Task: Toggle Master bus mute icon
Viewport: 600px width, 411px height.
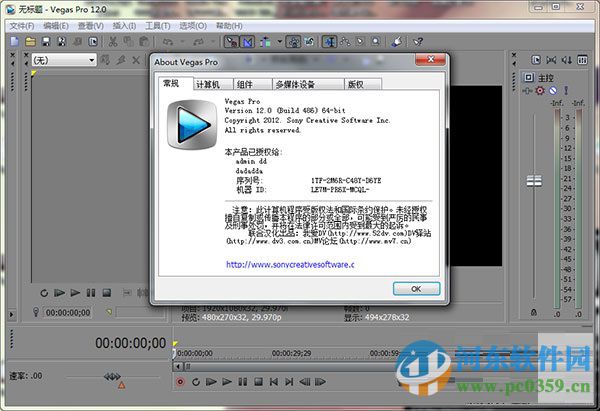Action: [x=553, y=91]
